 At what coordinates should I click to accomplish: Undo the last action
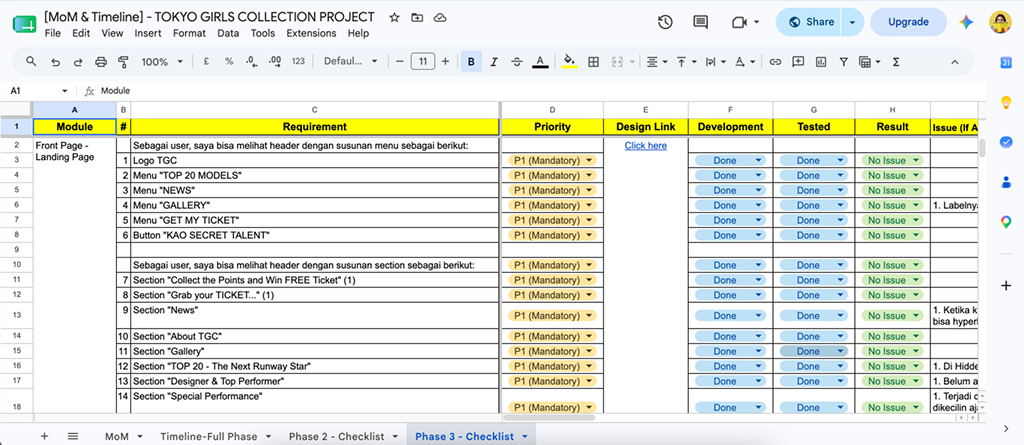[x=56, y=61]
